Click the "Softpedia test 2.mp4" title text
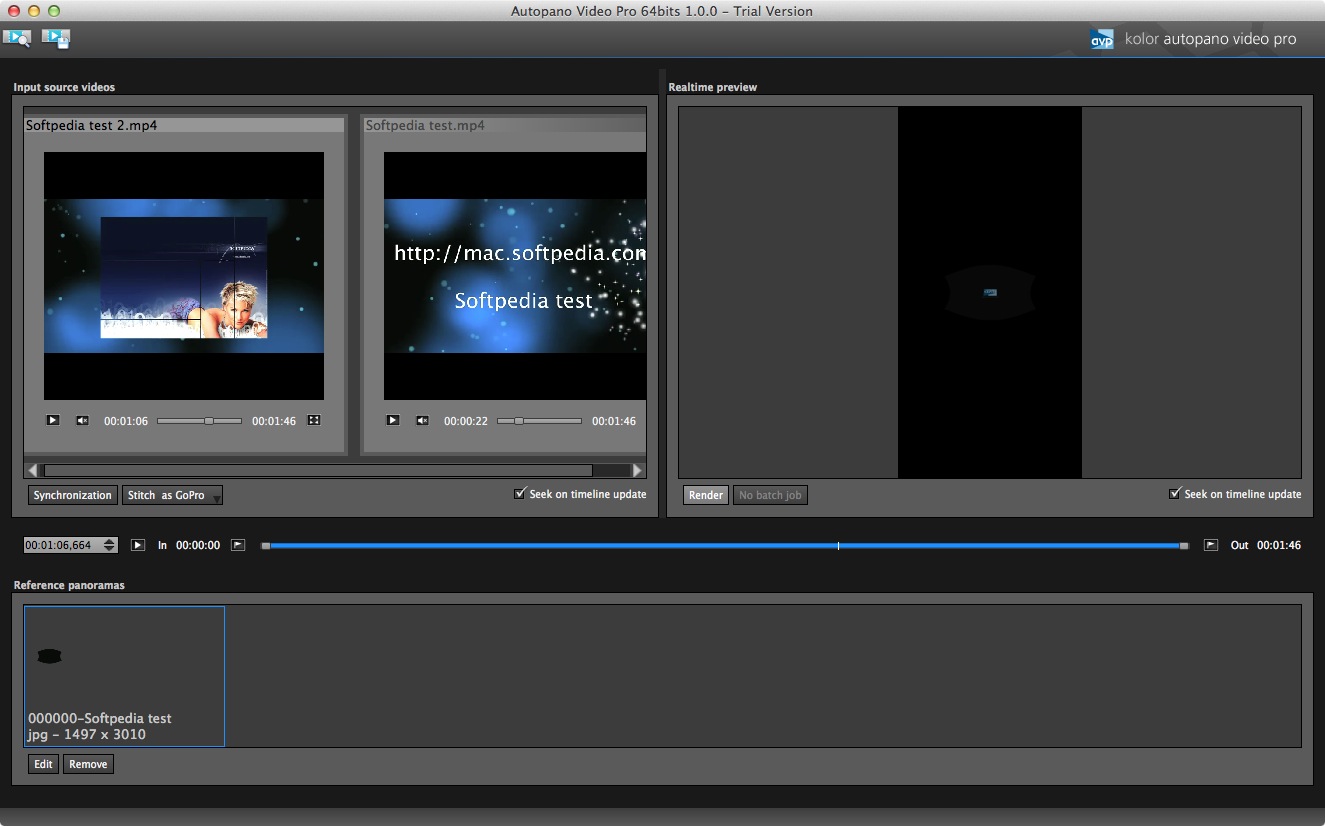The image size is (1325, 826). (92, 126)
